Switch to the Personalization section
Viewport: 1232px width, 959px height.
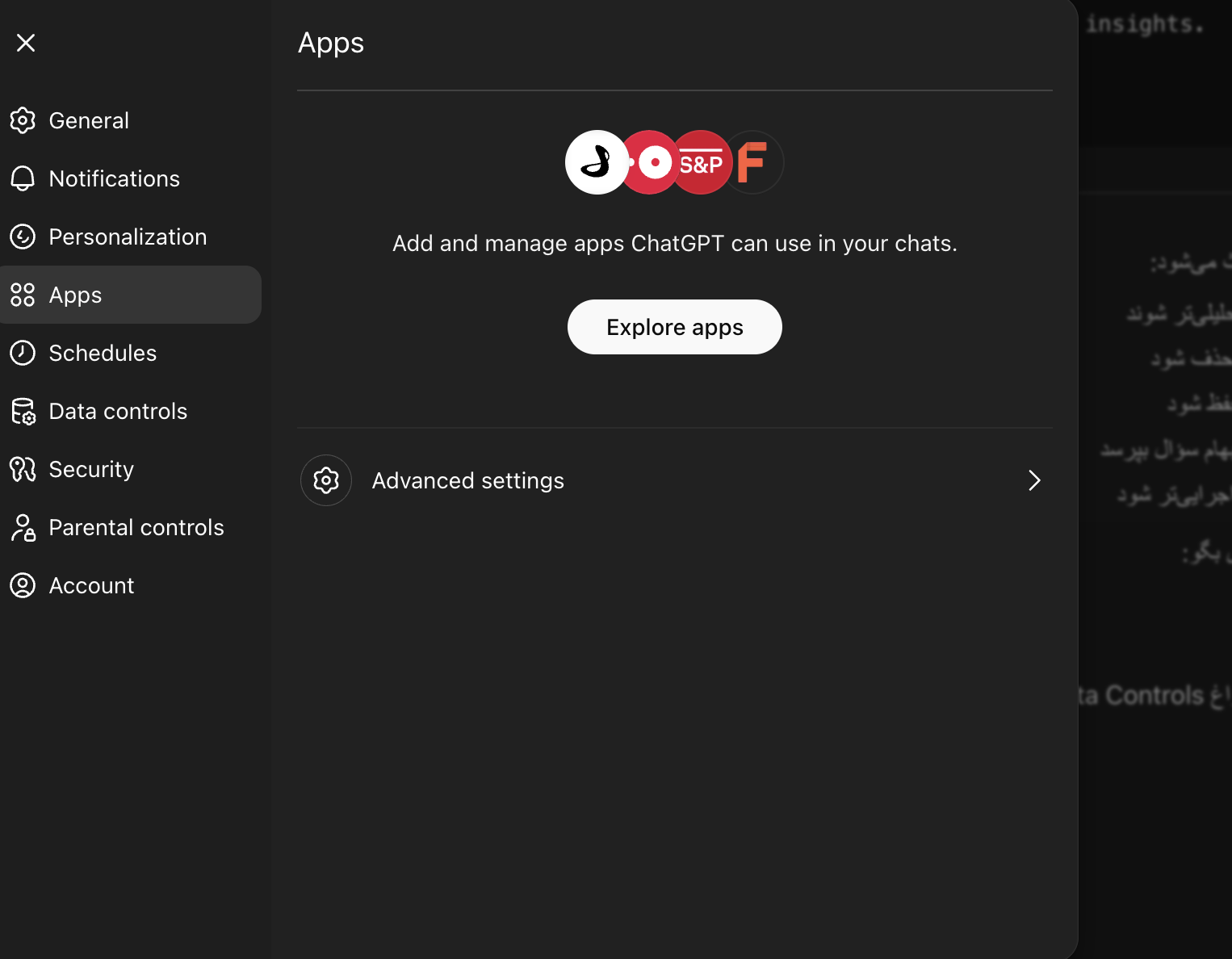pyautogui.click(x=128, y=237)
